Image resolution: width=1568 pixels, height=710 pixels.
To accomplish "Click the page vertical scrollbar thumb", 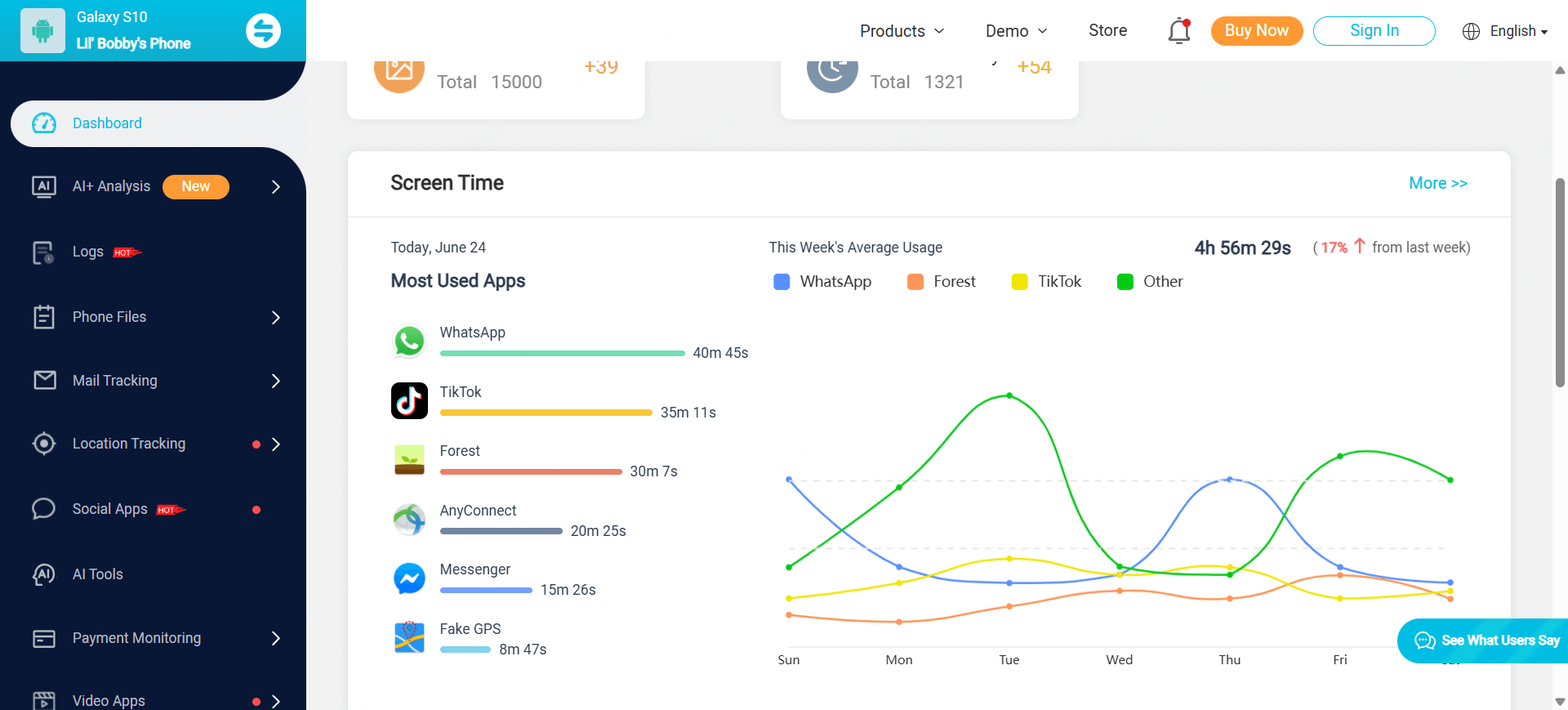I will pos(1560,282).
